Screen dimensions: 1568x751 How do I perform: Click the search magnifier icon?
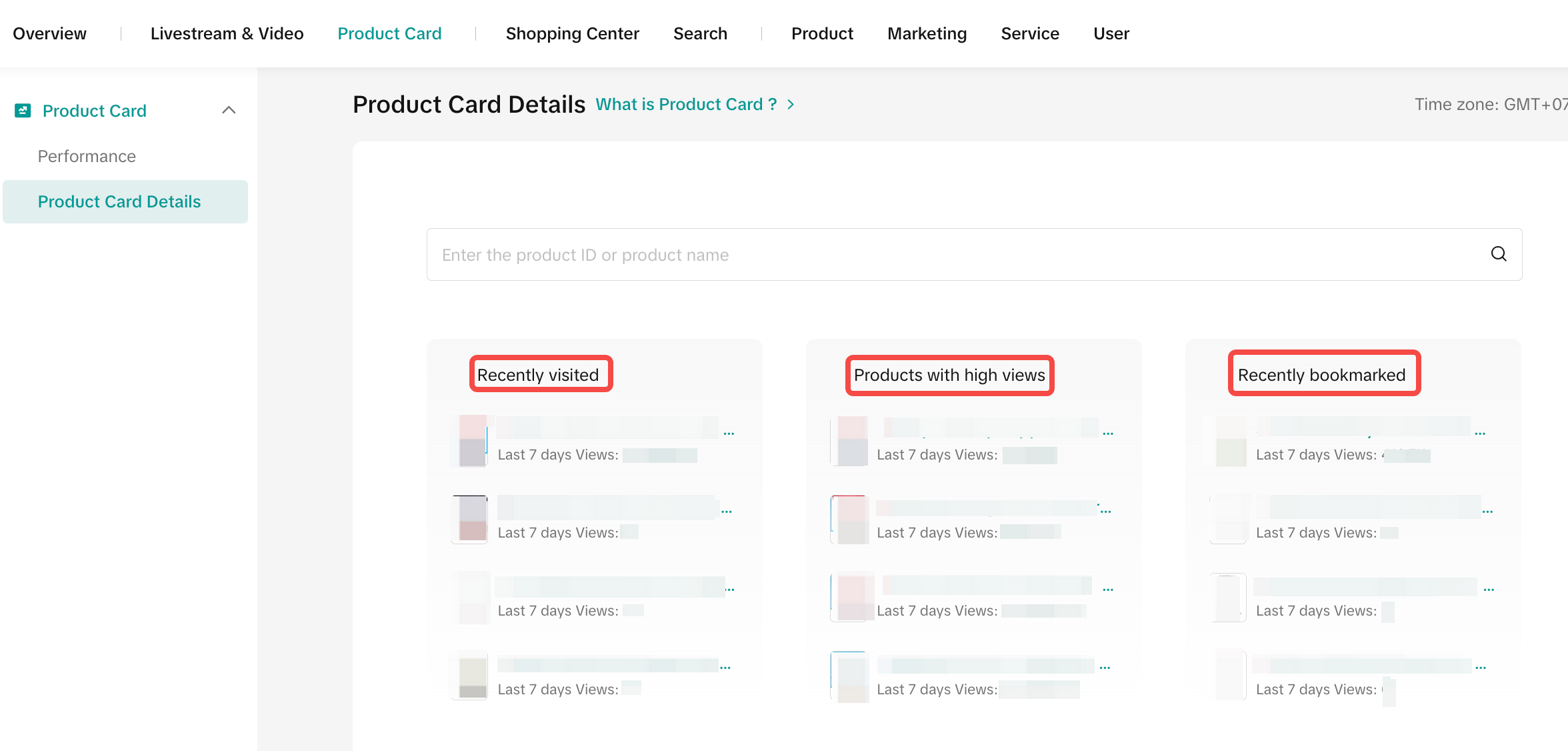point(1498,254)
